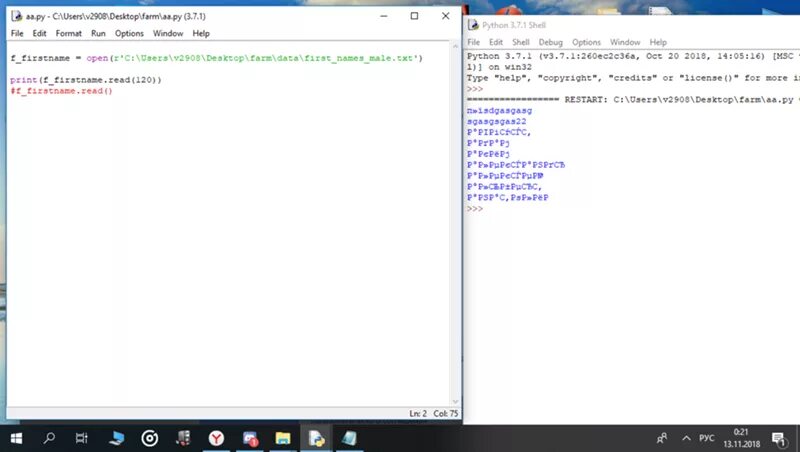Click the Python Shell title bar icon
This screenshot has width=800, height=452.
coord(473,25)
